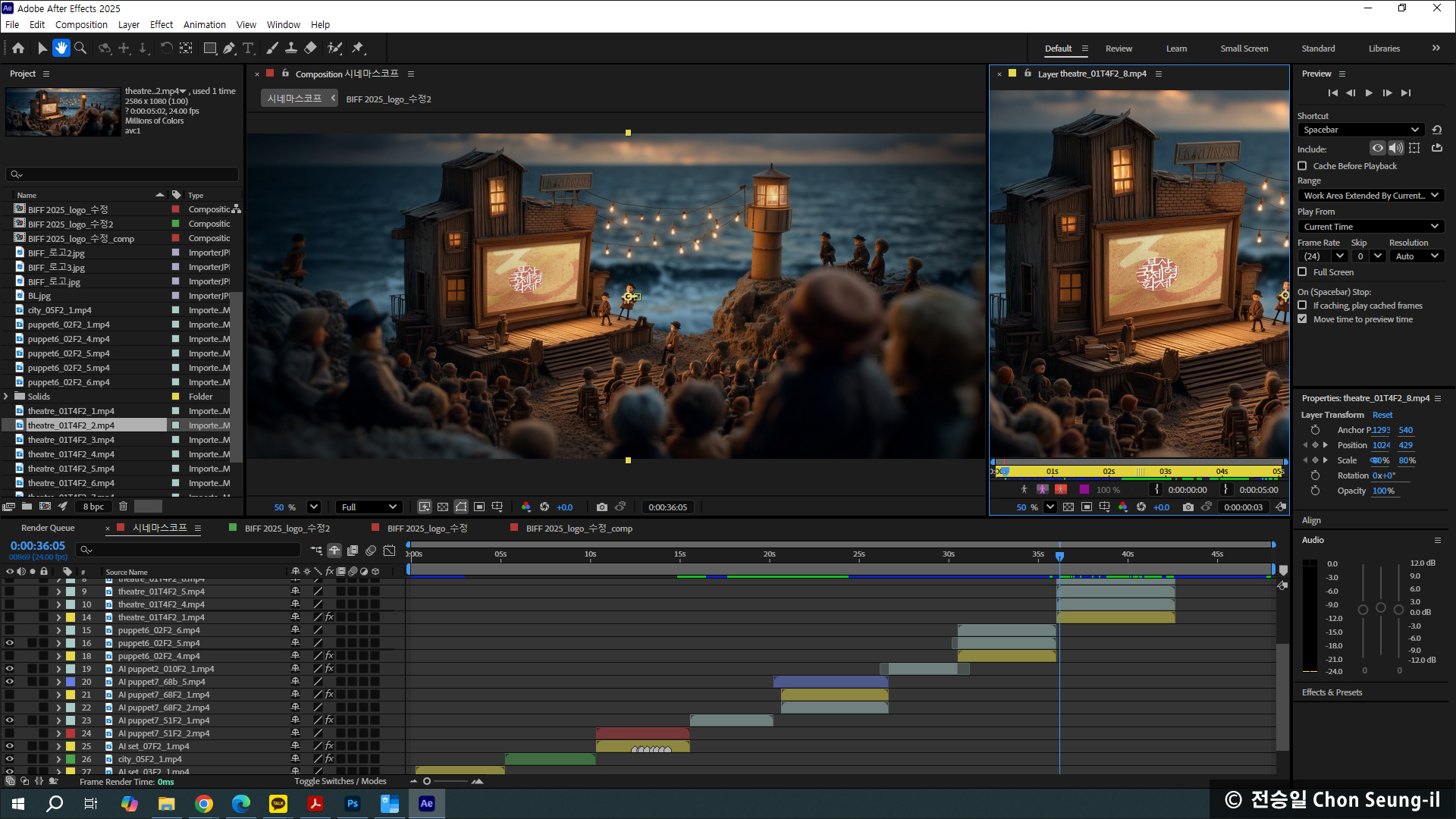The width and height of the screenshot is (1456, 819).
Task: Switch to BIFF 2025_logo_수정2 timeline tab
Action: tap(287, 528)
